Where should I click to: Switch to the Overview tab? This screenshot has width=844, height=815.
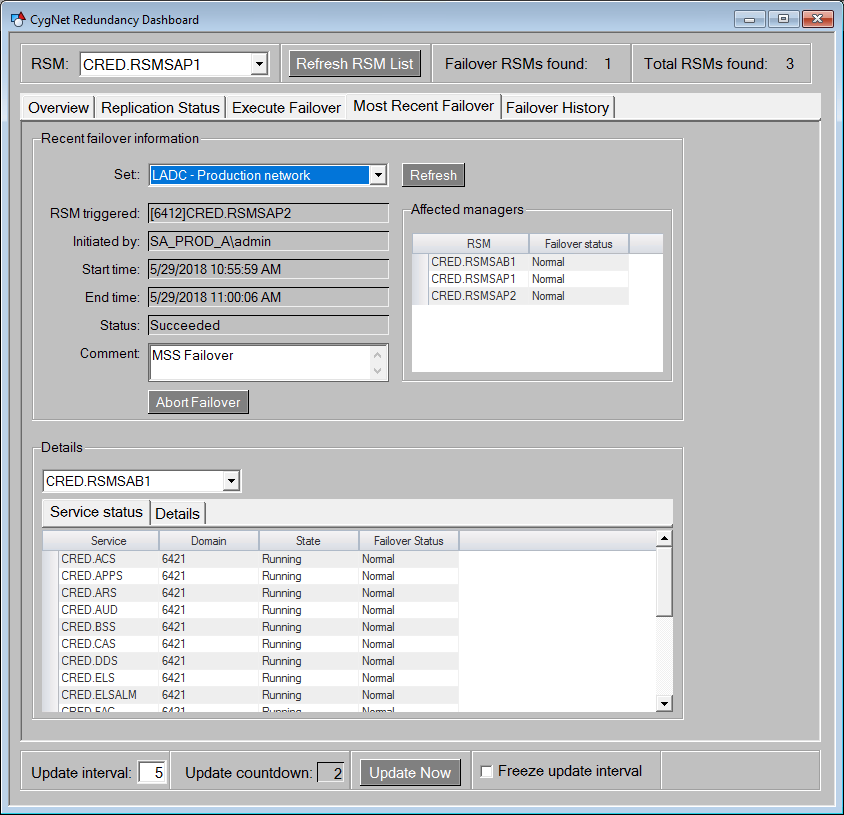click(x=58, y=108)
